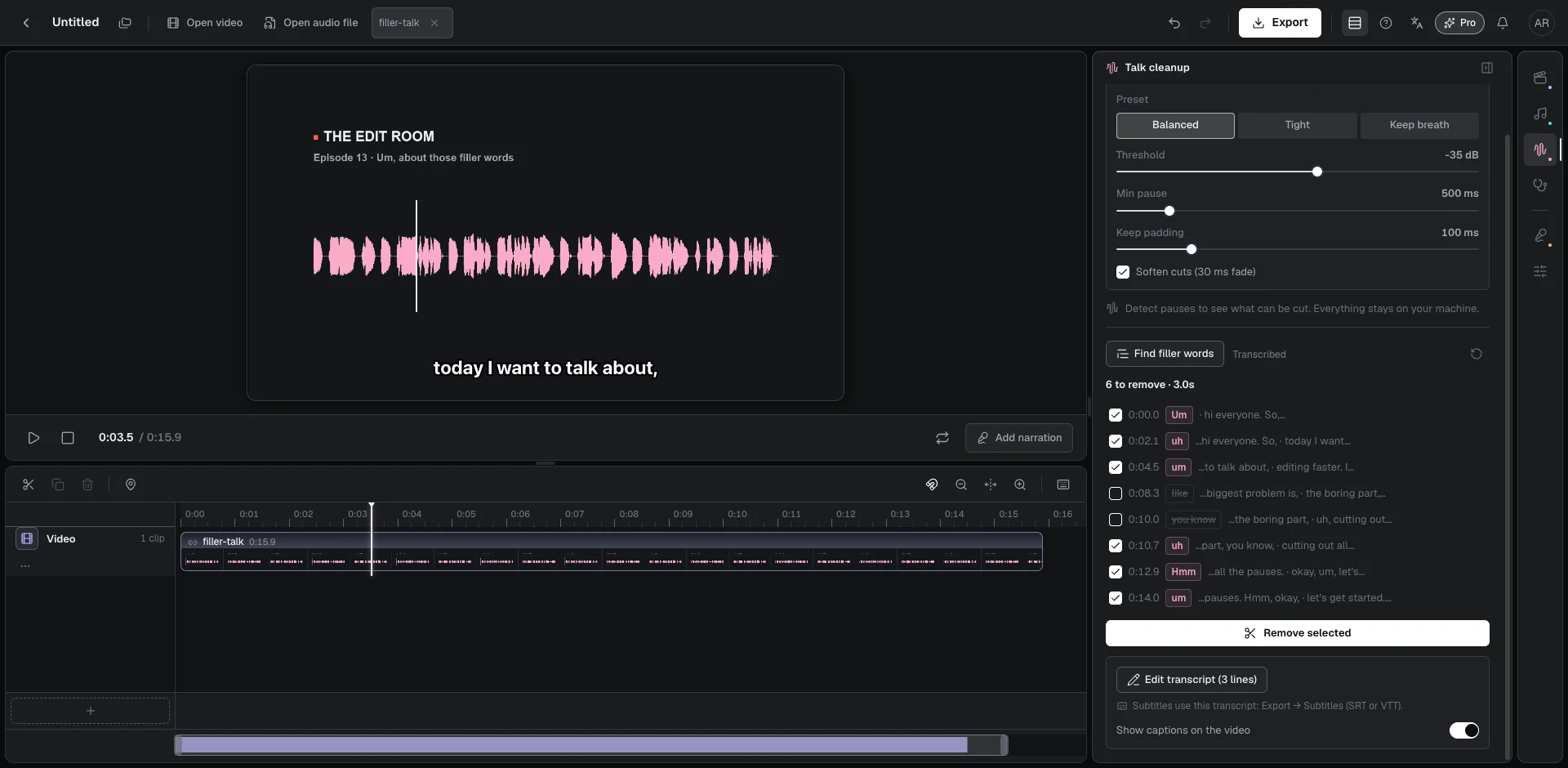Zoom in the timeline
Screen dimensions: 1568x768
pos(1020,484)
